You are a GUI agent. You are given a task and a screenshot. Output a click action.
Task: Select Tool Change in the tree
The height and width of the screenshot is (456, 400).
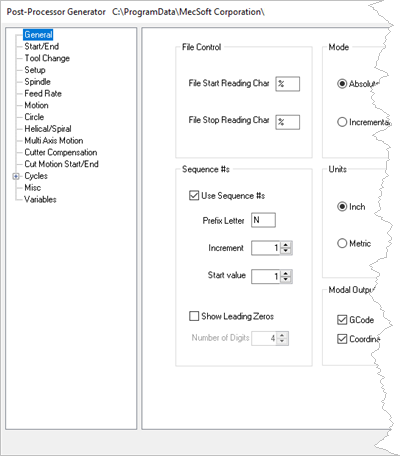coord(47,58)
